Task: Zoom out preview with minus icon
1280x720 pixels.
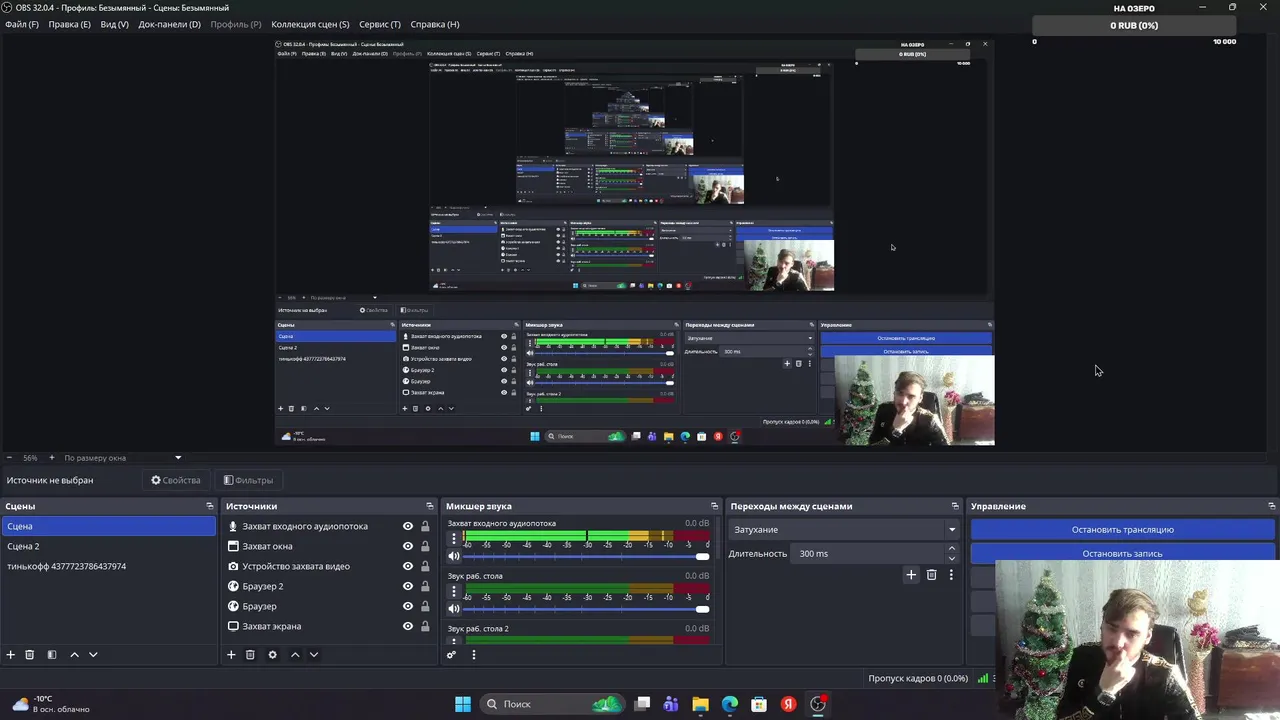Action: (x=10, y=458)
